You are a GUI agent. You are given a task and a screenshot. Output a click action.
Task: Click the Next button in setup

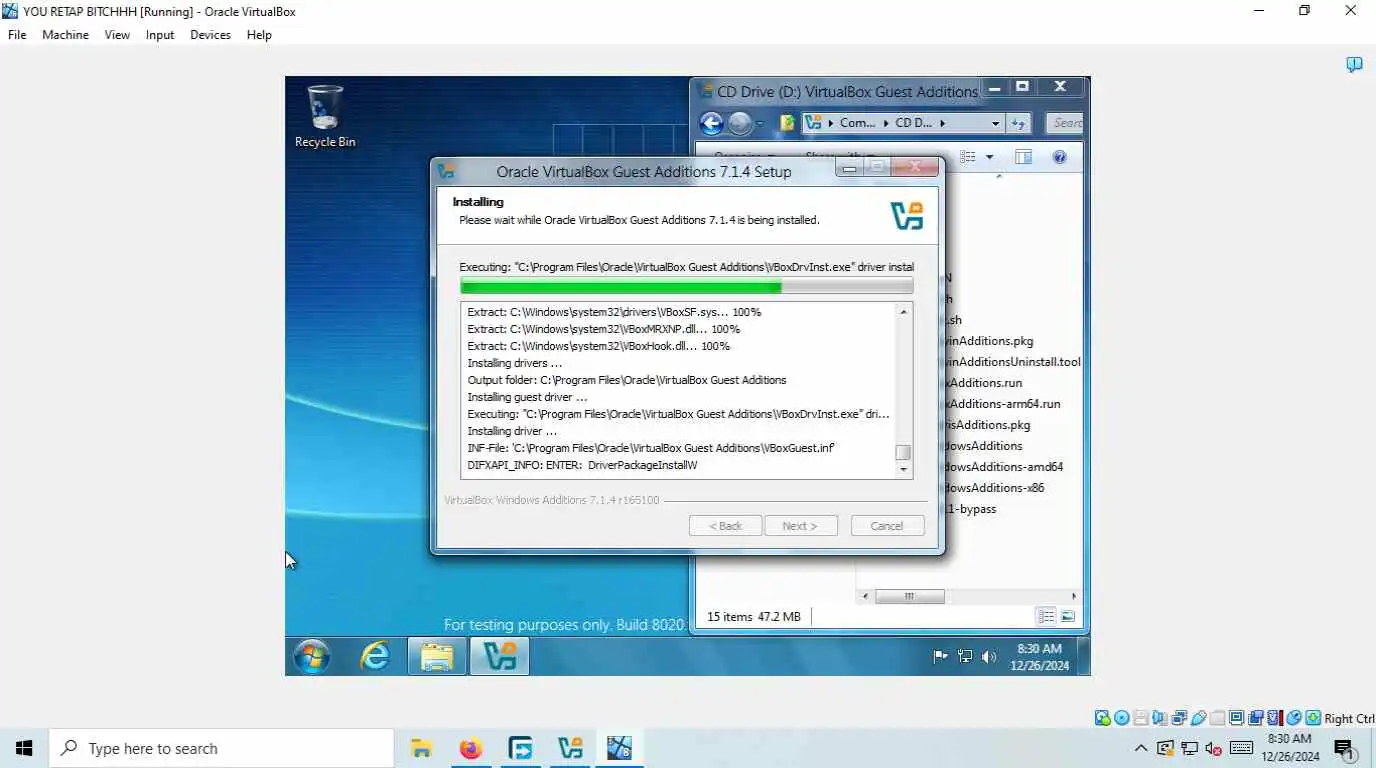pyautogui.click(x=800, y=526)
